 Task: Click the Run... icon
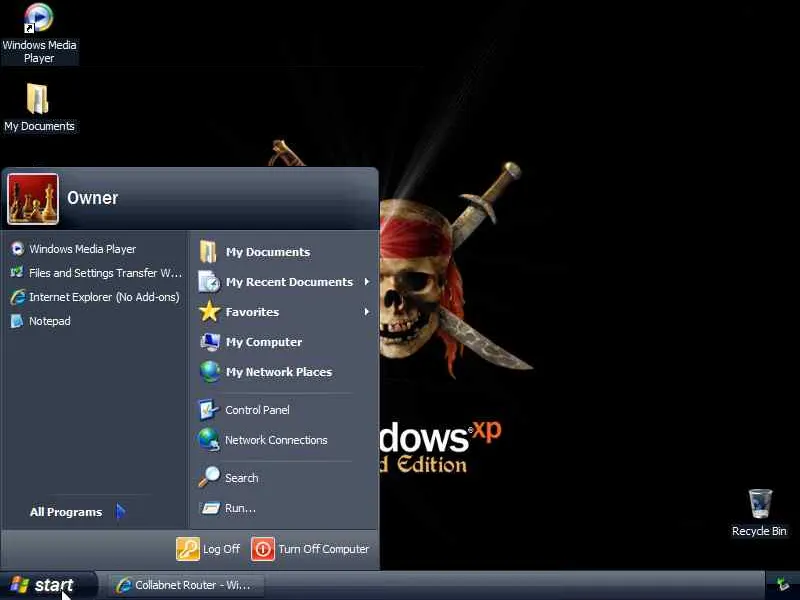tap(210, 508)
